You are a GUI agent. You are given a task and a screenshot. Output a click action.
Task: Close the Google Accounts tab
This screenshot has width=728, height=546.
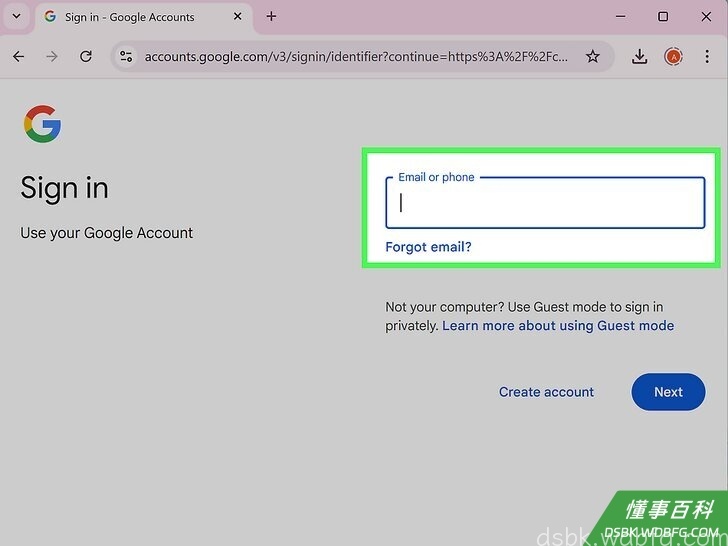238,17
